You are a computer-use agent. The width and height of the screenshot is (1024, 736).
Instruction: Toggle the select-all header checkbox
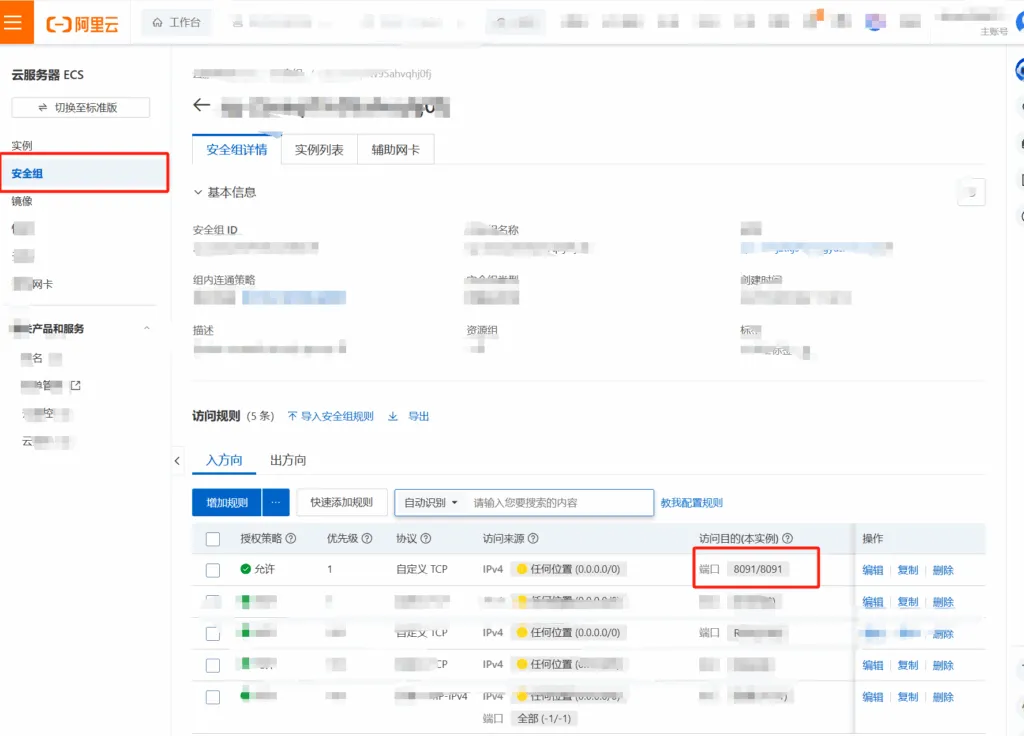(213, 539)
